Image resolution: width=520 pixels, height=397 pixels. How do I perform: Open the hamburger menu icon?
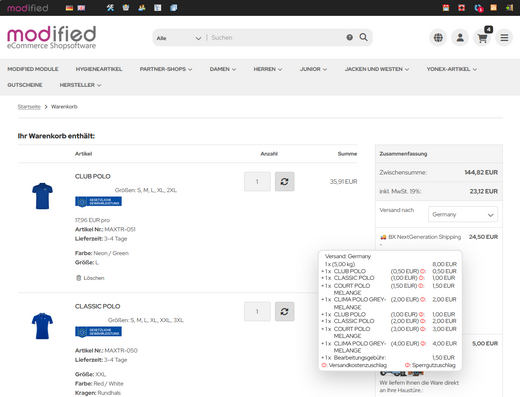(504, 38)
